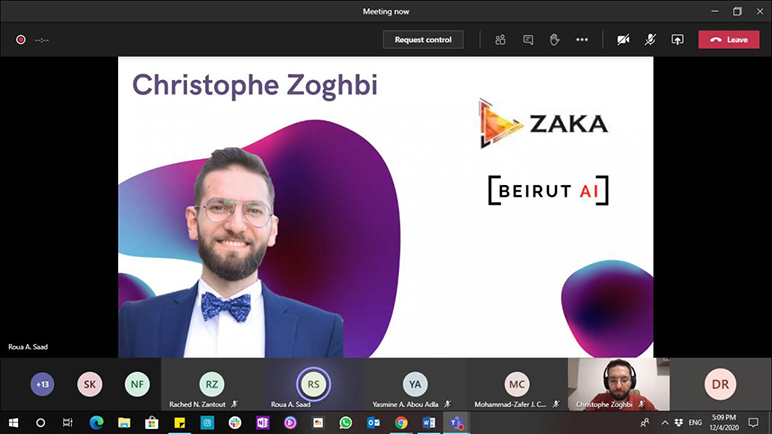Screen dimensions: 772x434
Task: Open Slack from the taskbar
Action: pyautogui.click(x=235, y=423)
